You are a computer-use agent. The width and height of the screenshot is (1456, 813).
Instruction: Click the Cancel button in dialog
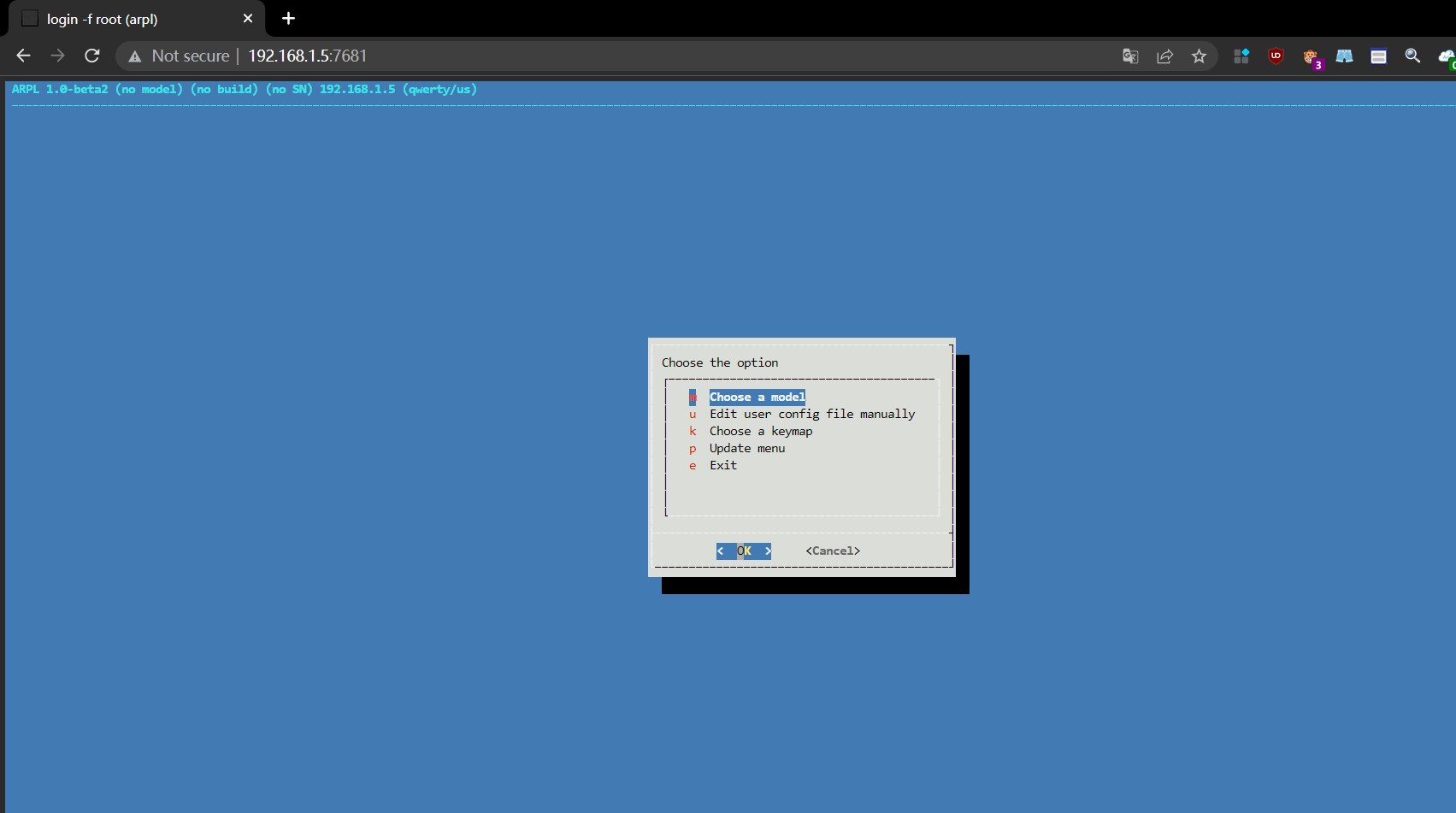coord(833,551)
